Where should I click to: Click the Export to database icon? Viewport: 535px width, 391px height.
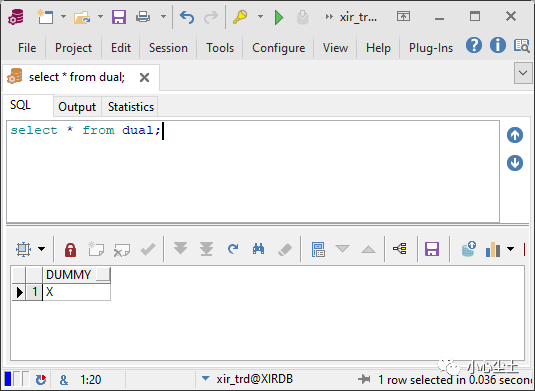(x=468, y=249)
